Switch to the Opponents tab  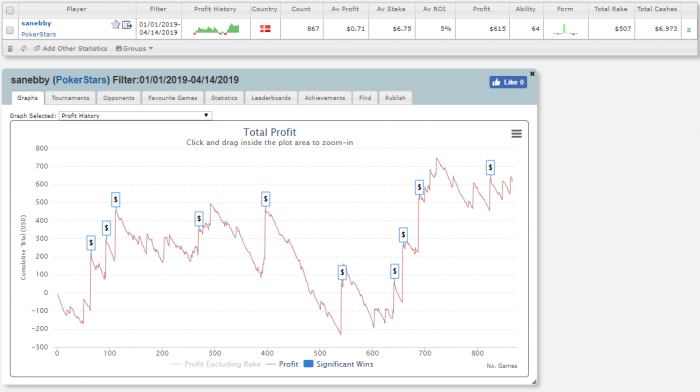118,98
